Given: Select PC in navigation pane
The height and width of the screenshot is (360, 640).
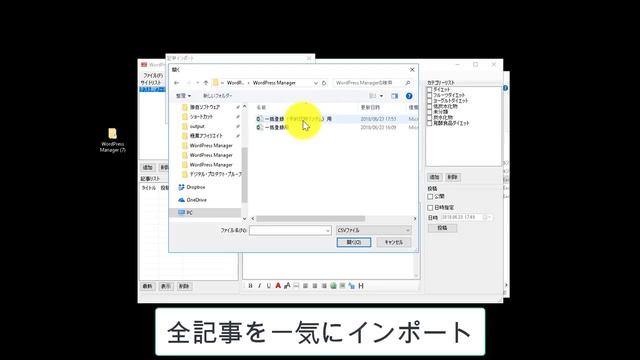Looking at the screenshot, I should pyautogui.click(x=189, y=213).
